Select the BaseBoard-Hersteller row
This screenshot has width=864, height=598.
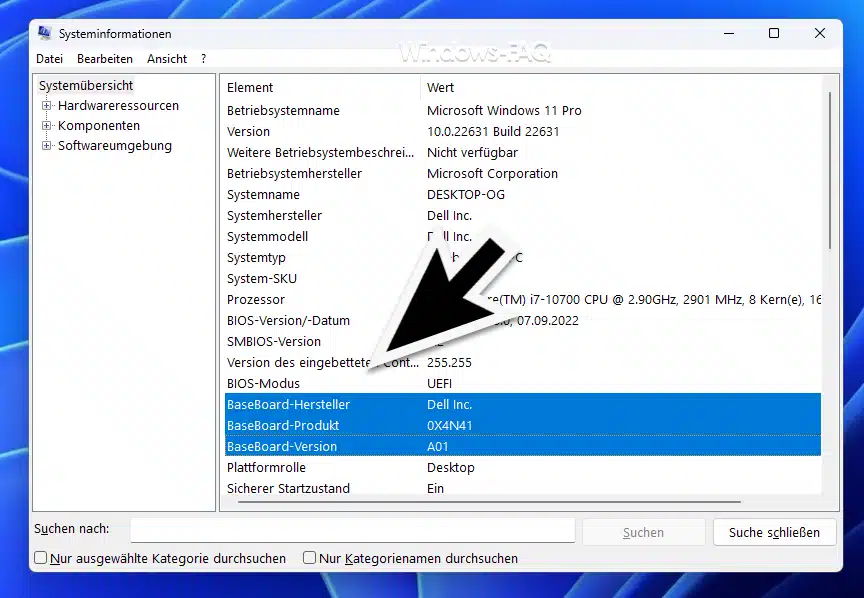[300, 404]
